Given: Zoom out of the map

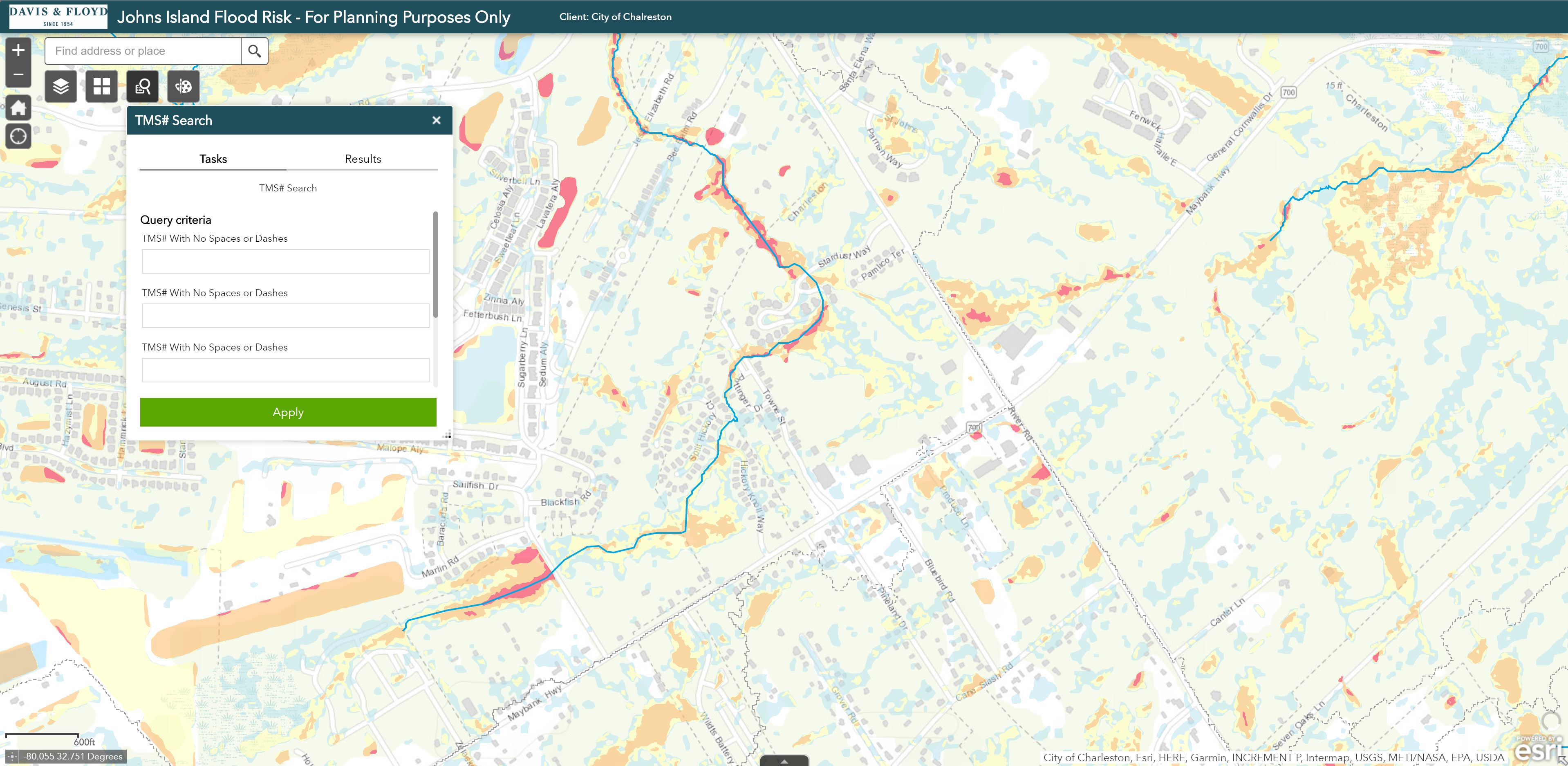Looking at the screenshot, I should pyautogui.click(x=18, y=75).
